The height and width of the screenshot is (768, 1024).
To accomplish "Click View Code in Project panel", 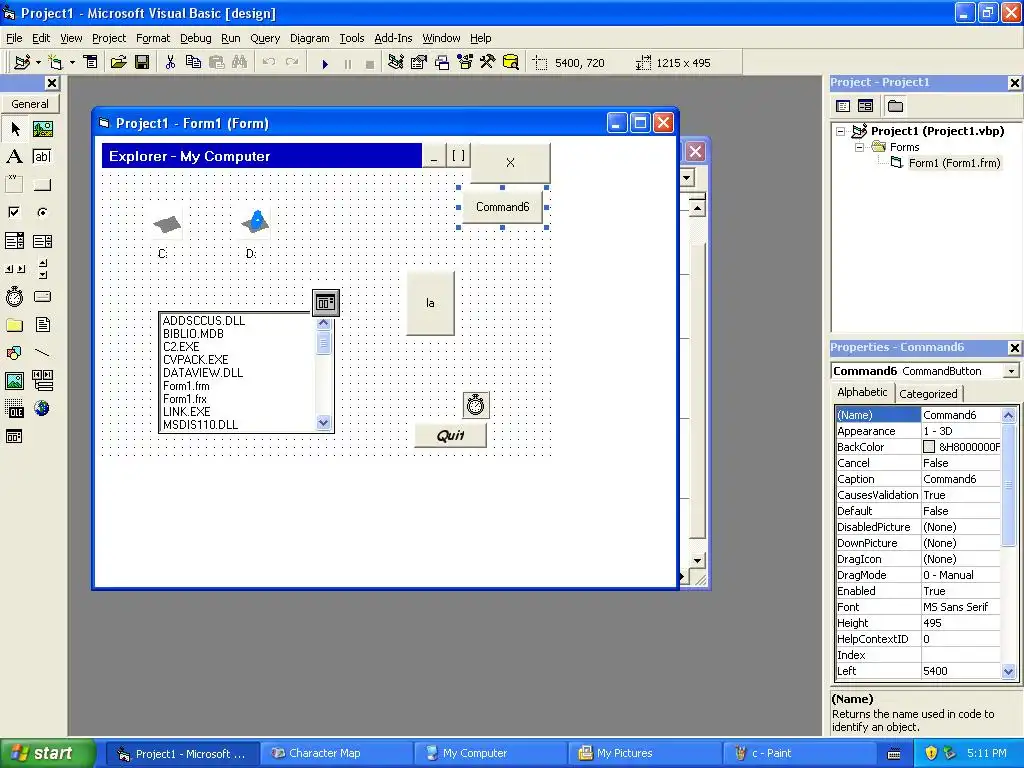I will [843, 106].
